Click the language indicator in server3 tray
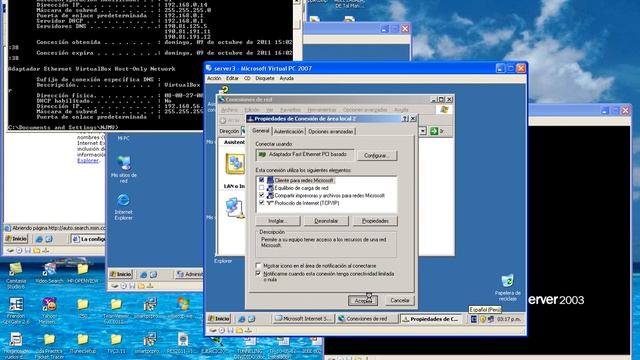 click(473, 319)
